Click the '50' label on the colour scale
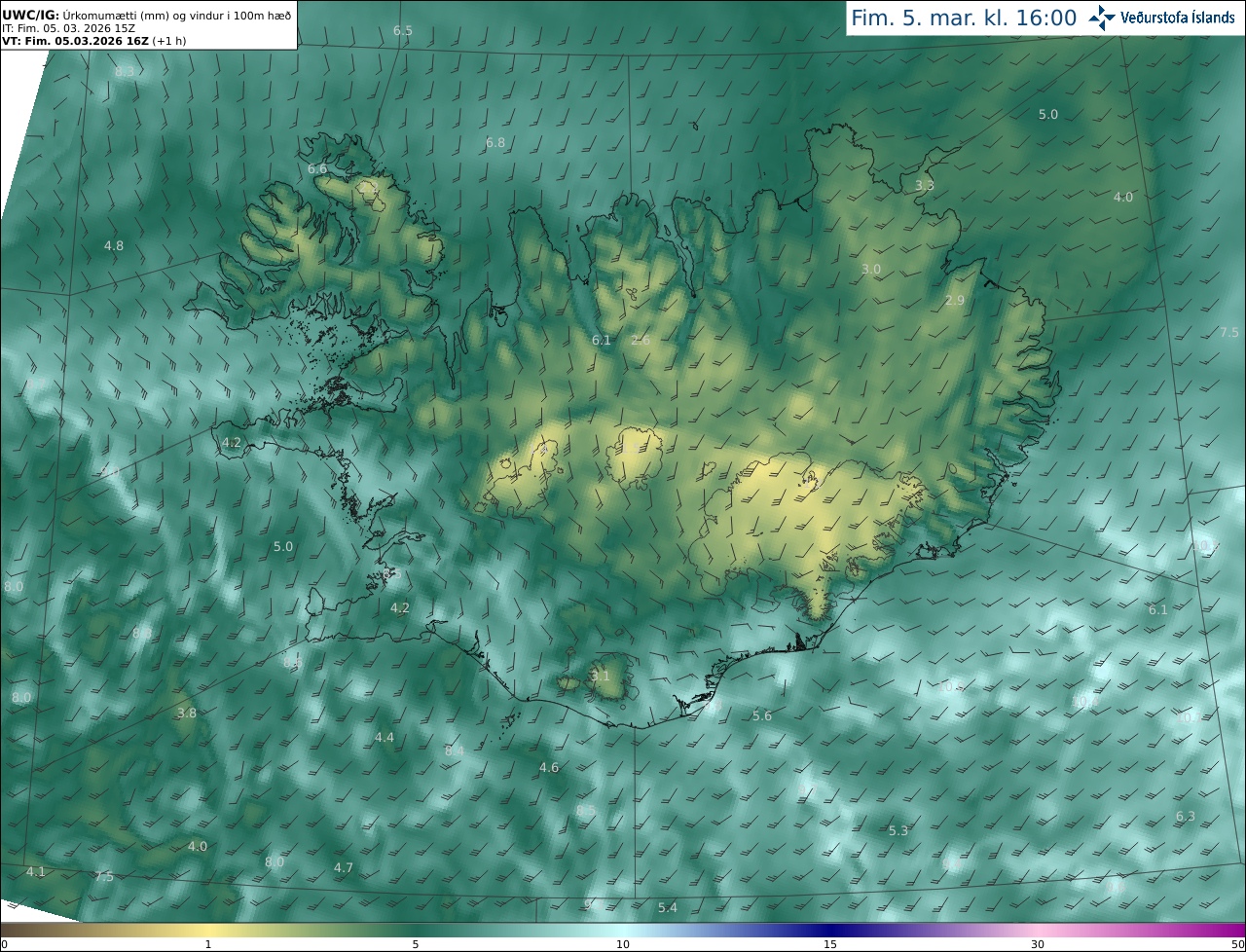The height and width of the screenshot is (952, 1246). (1237, 944)
